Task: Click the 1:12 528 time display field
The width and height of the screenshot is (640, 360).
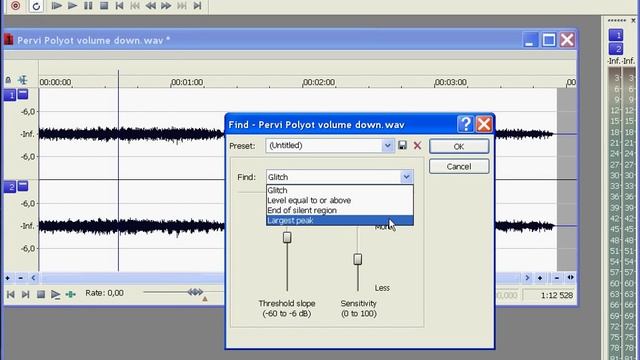Action: pos(550,295)
